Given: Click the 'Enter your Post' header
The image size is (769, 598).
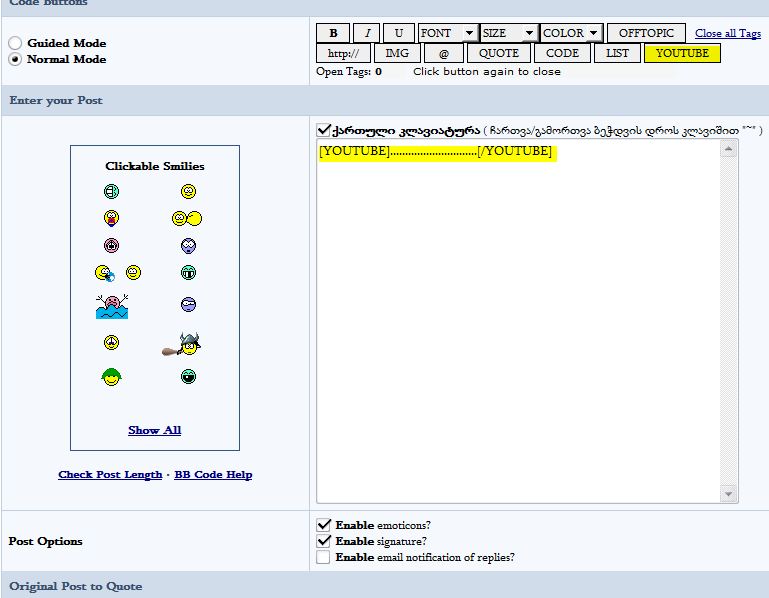Looking at the screenshot, I should point(56,100).
